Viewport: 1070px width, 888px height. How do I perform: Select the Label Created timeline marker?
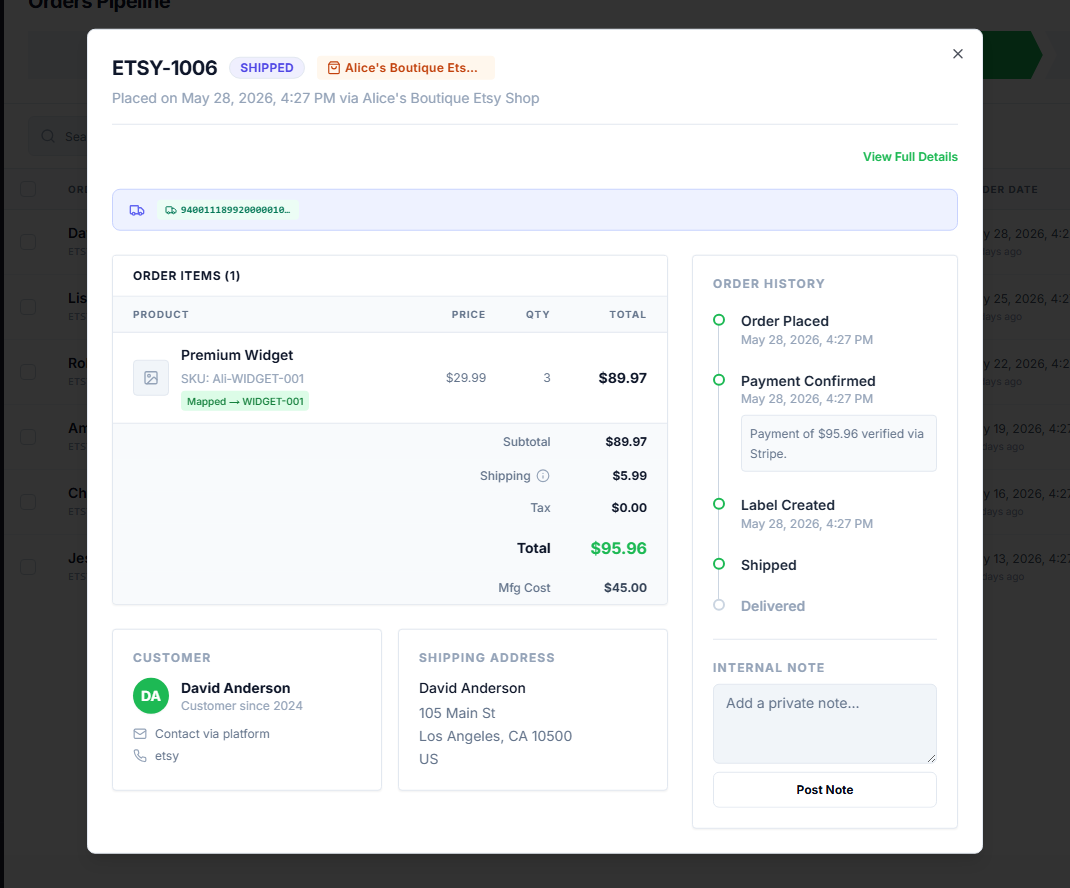pos(719,504)
